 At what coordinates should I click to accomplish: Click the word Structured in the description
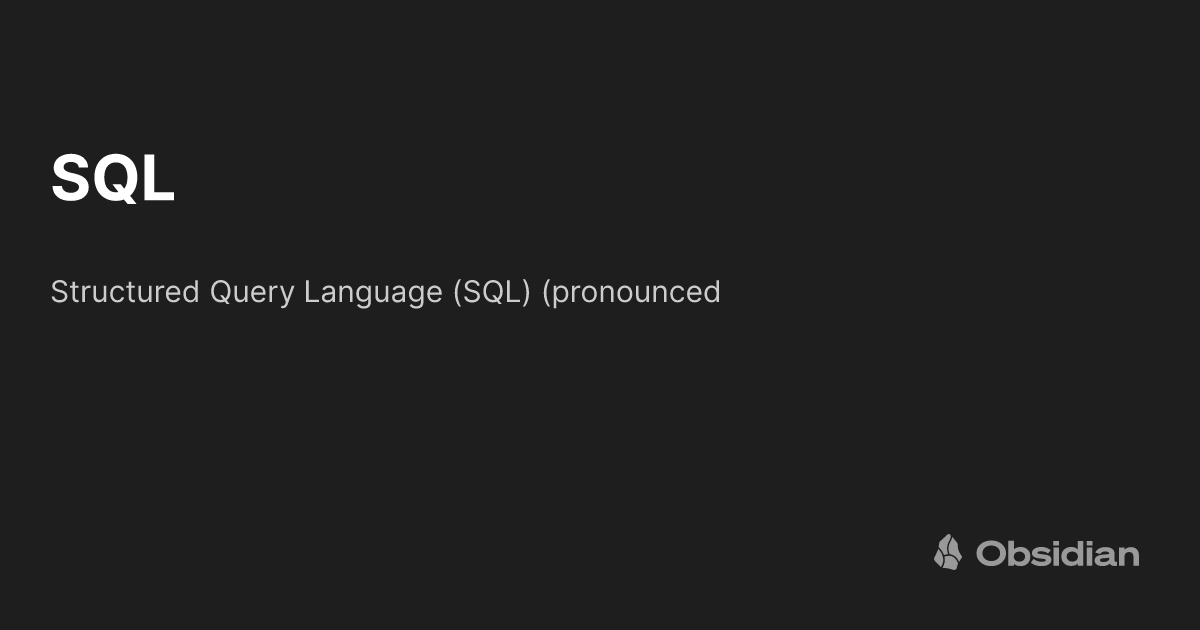[125, 292]
